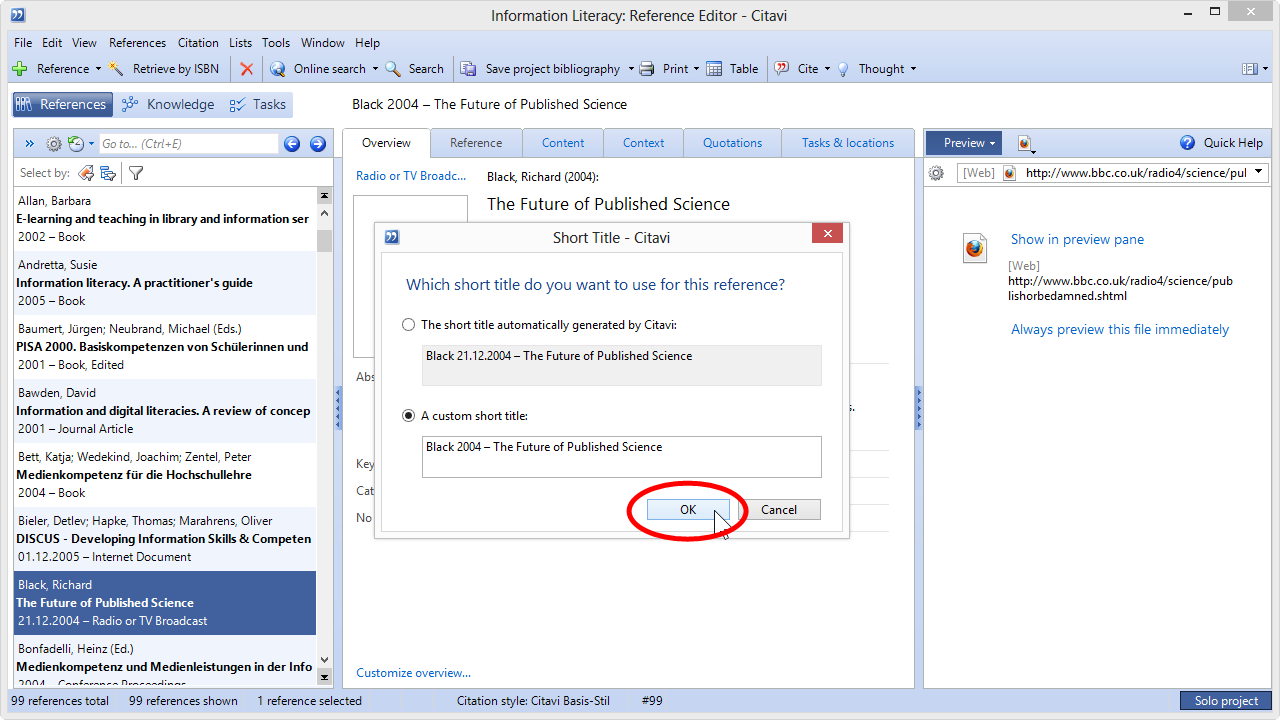Click the Thought light bulb icon
The height and width of the screenshot is (720, 1280).
[x=843, y=69]
